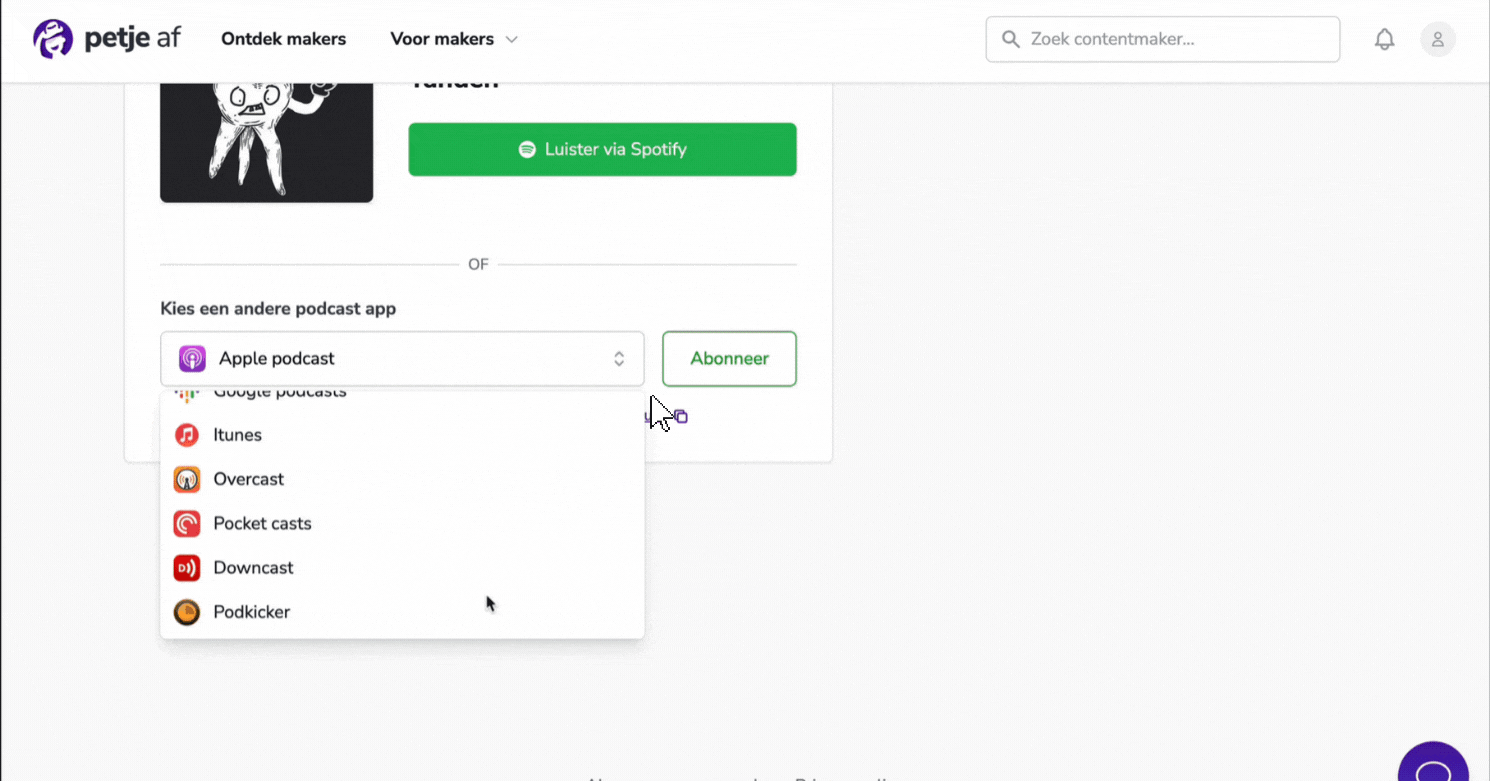Open the user profile avatar
1490x782 pixels.
[x=1438, y=39]
